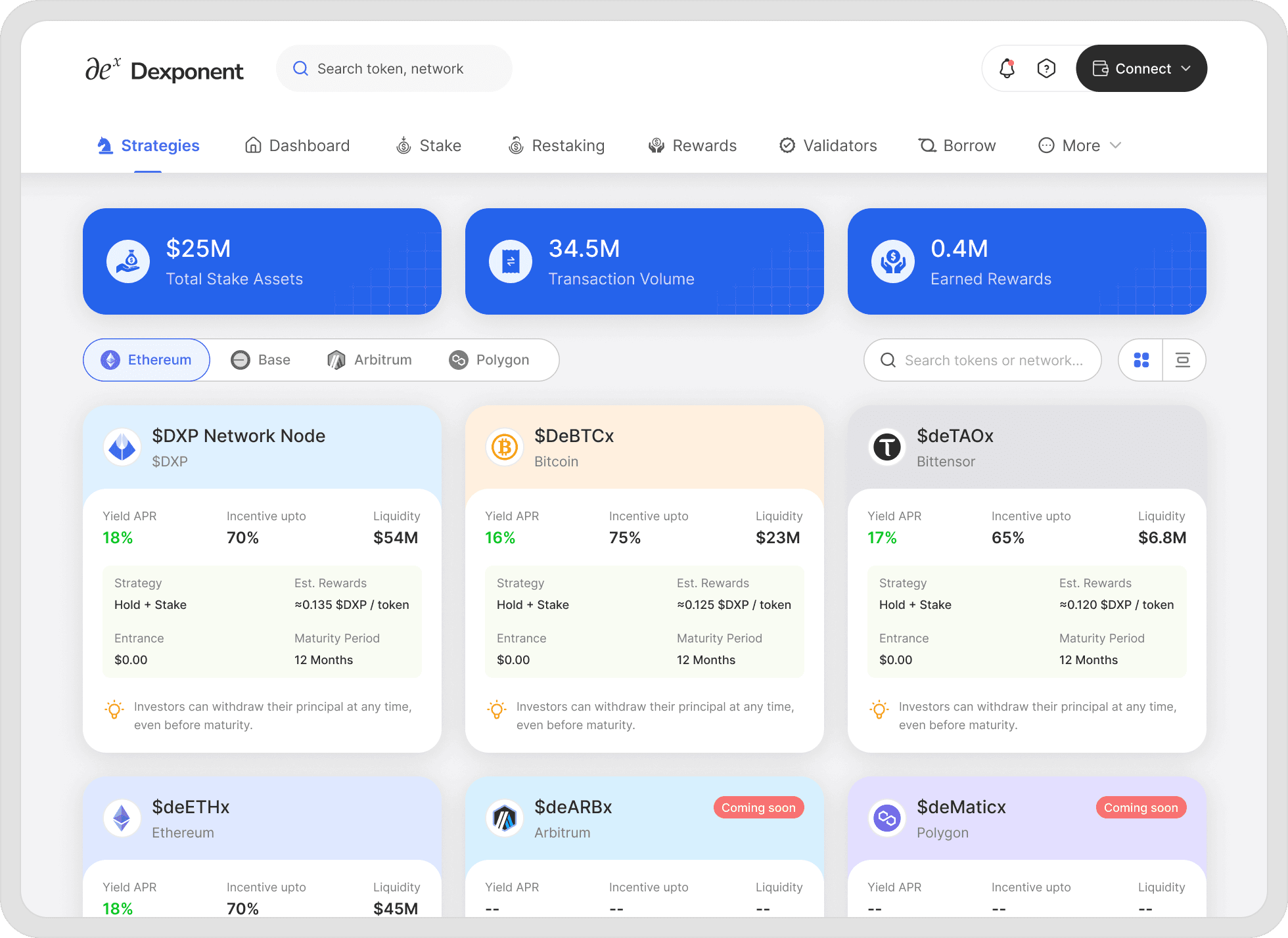Switch to grid view layout
This screenshot has width=1288, height=938.
1141,360
